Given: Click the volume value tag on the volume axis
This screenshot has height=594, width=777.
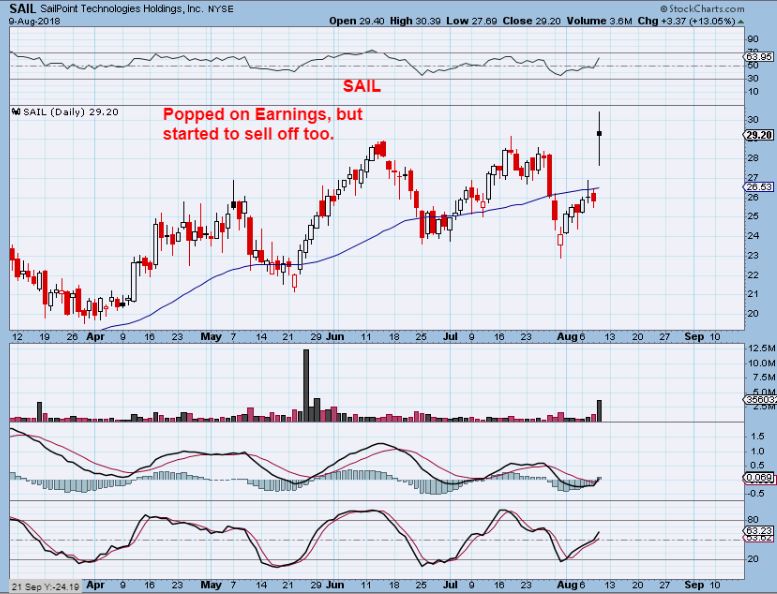Looking at the screenshot, I should (x=761, y=399).
